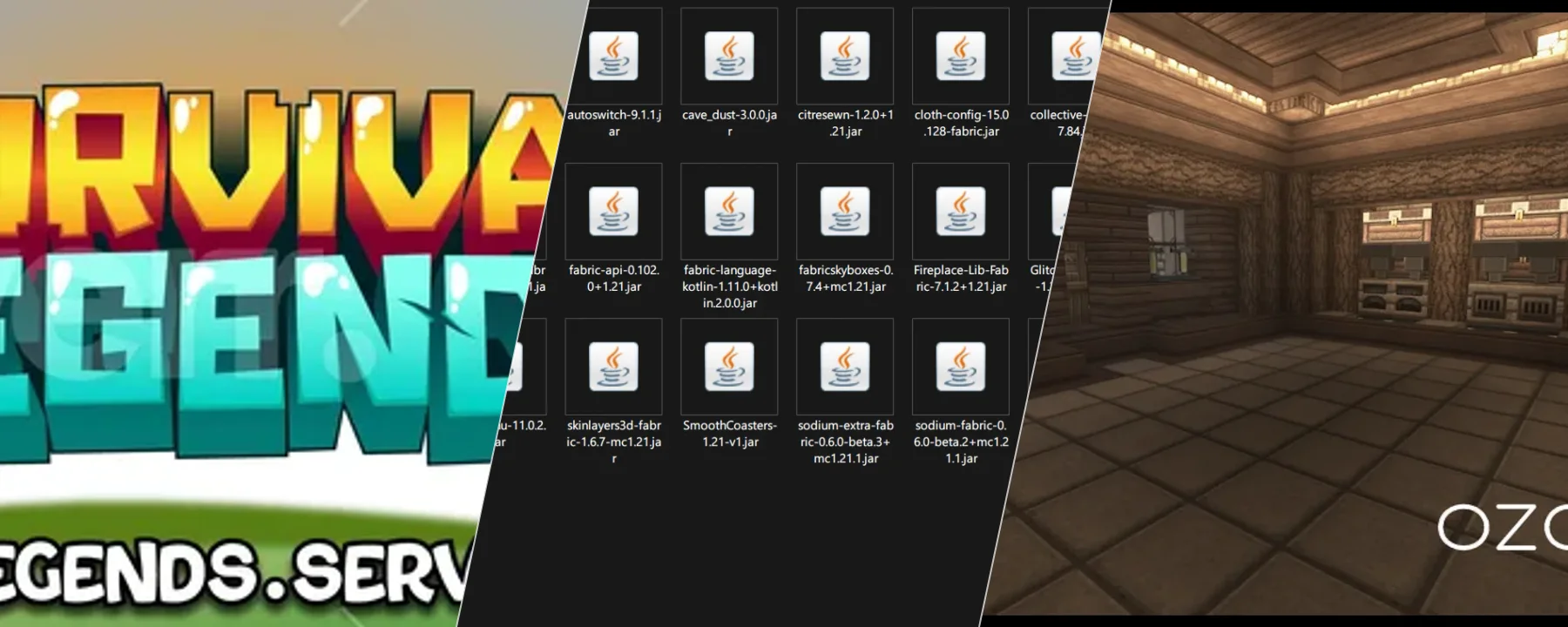The height and width of the screenshot is (627, 1568).
Task: Click the label "cloth-config-15.0.128-fabric.jar"
Action: click(x=962, y=123)
